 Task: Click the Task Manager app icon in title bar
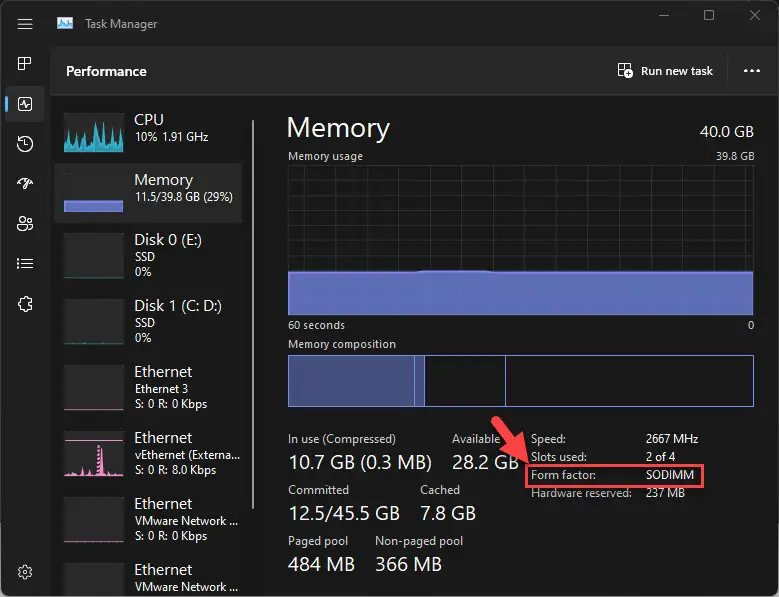pyautogui.click(x=65, y=23)
